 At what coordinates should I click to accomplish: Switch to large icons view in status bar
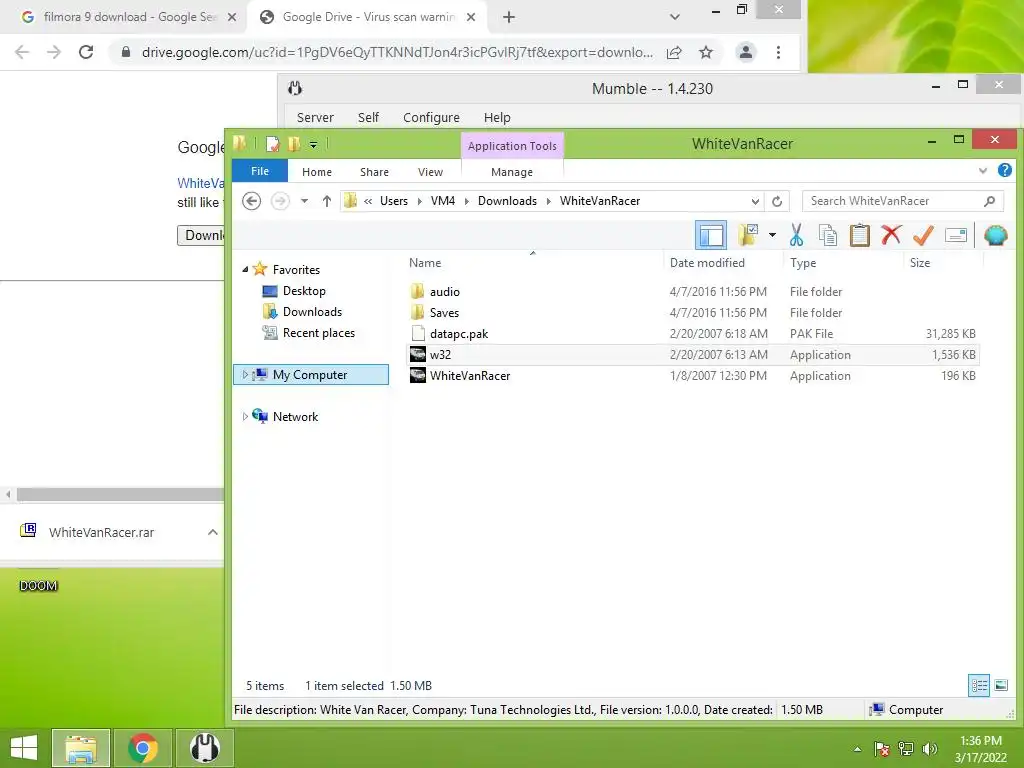[1001, 686]
